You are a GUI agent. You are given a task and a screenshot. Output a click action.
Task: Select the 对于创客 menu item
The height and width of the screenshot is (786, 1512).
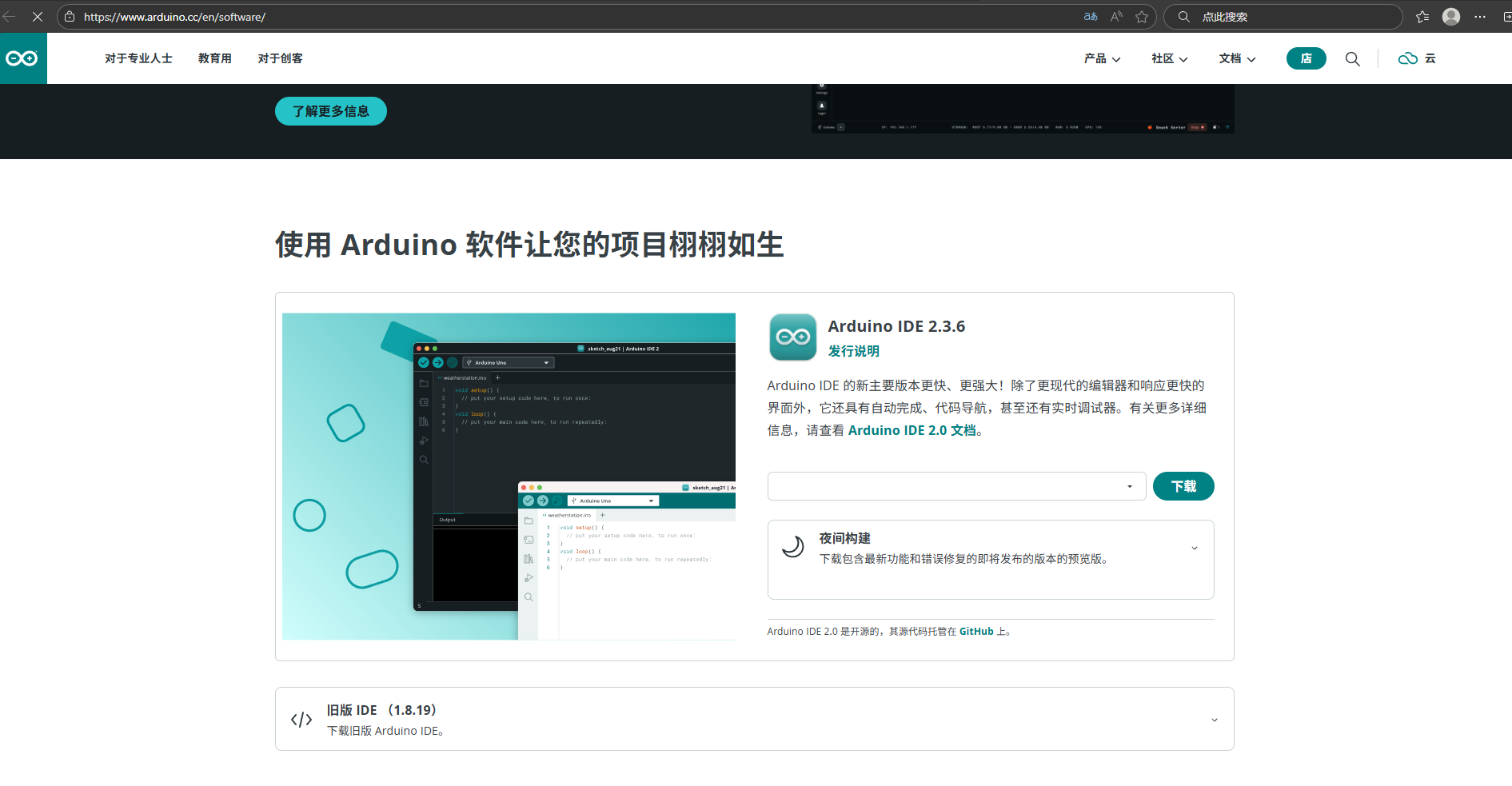click(280, 58)
